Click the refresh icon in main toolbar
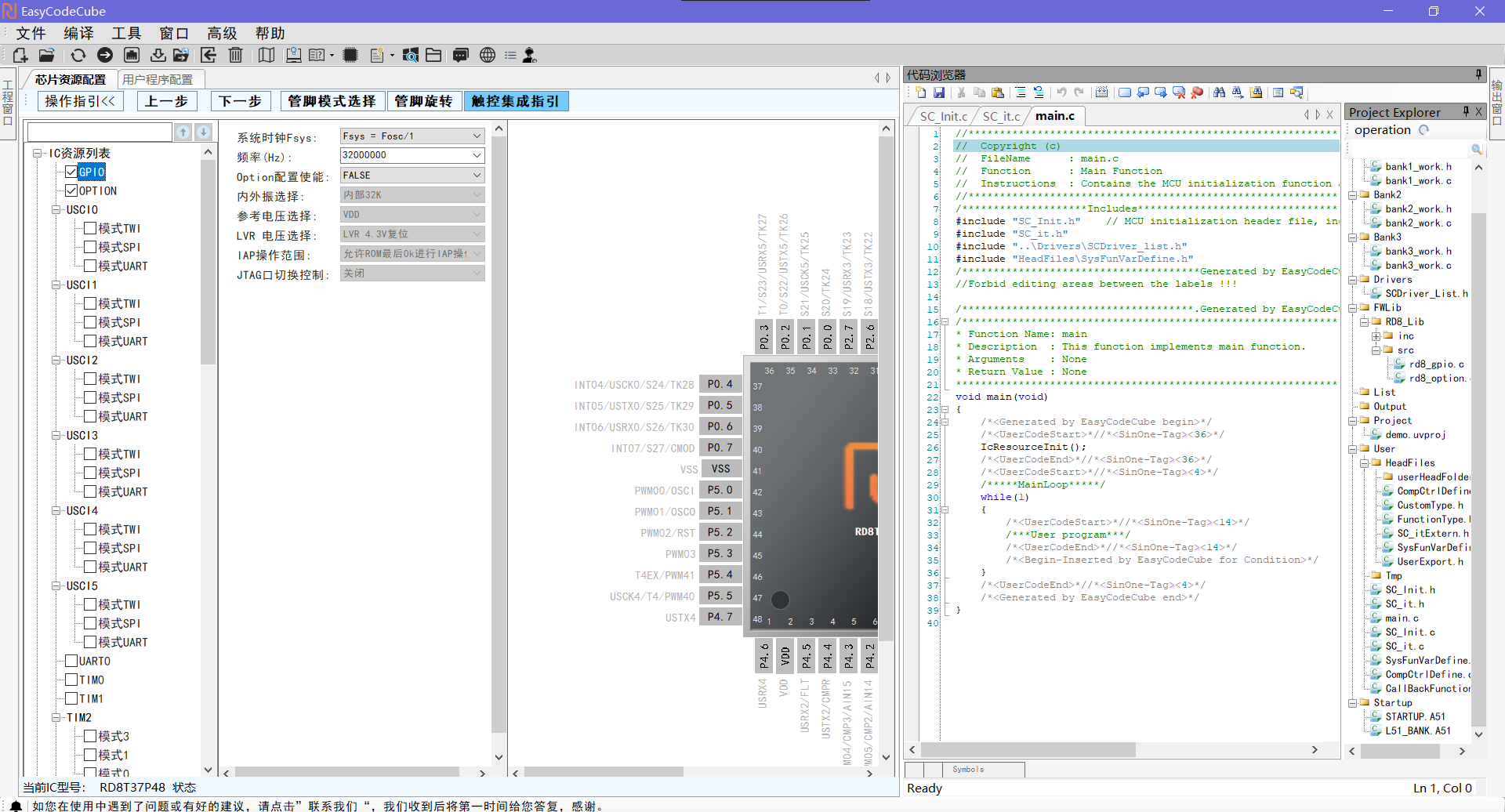 point(78,55)
